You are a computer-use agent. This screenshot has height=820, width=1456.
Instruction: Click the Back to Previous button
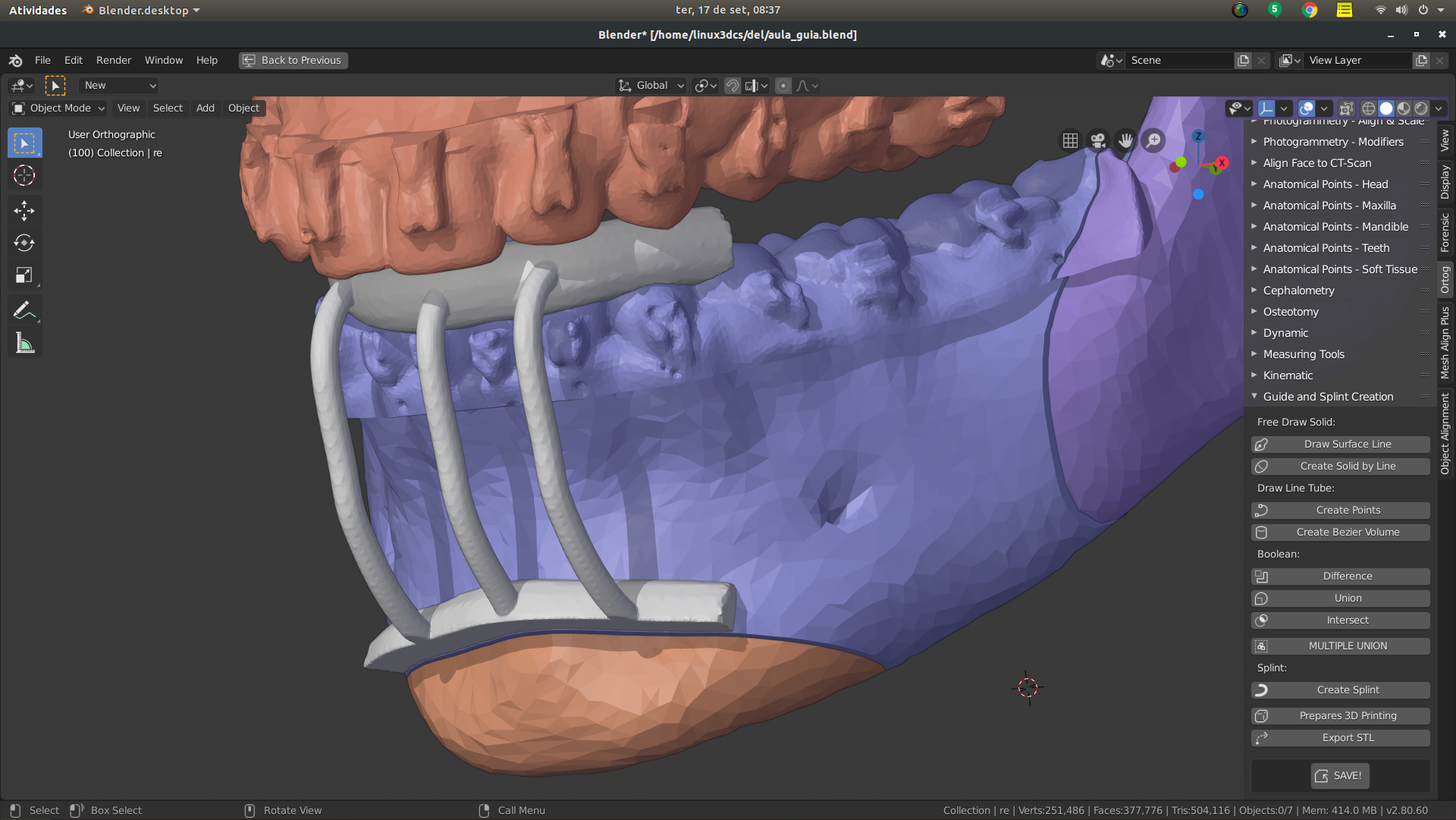click(293, 60)
